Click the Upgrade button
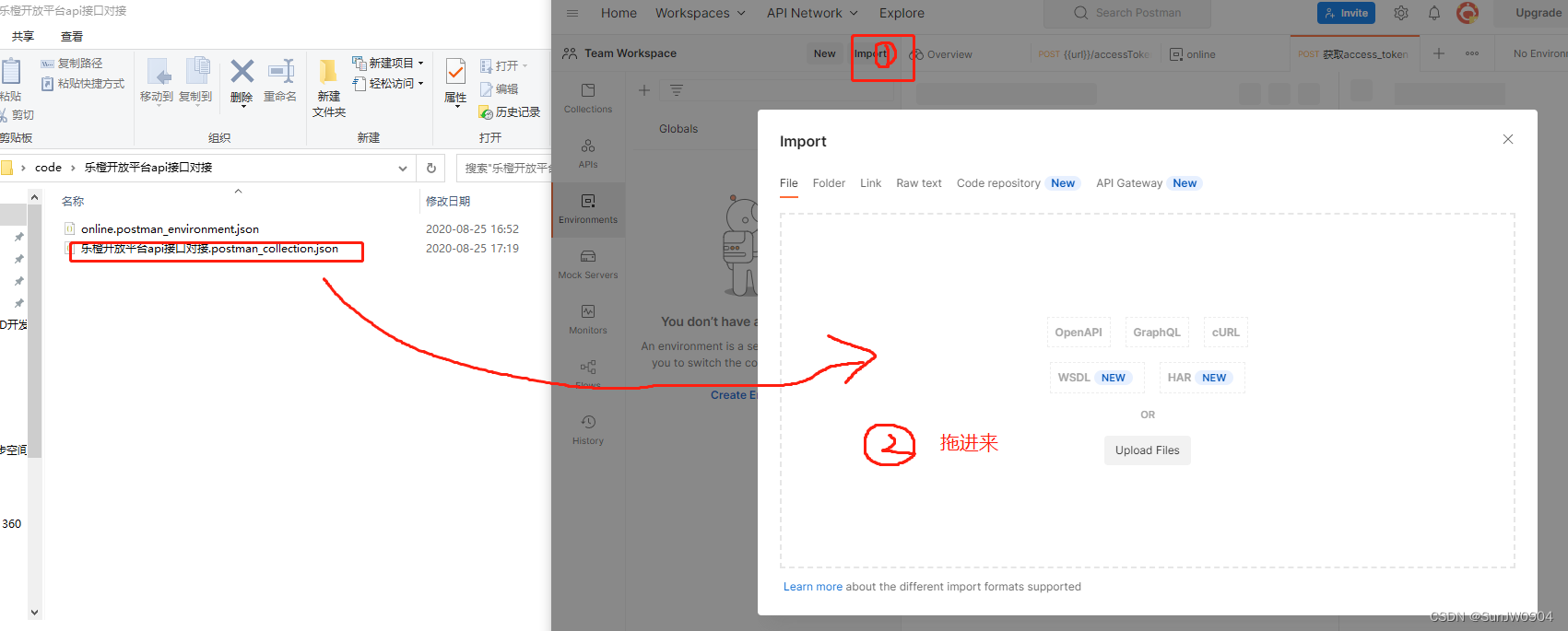The width and height of the screenshot is (1568, 631). point(1538,13)
